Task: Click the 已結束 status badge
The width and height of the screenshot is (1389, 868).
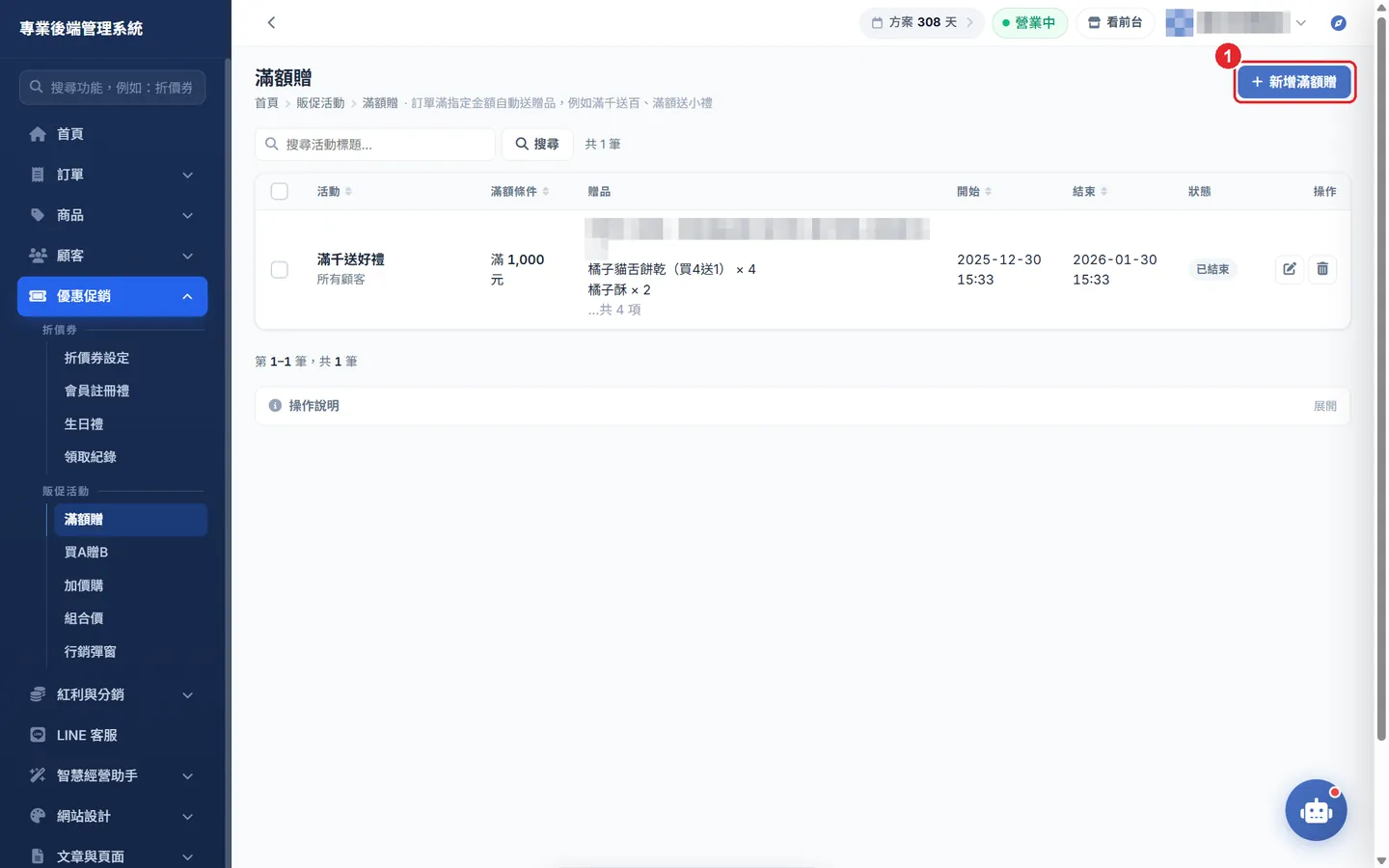Action: [1212, 269]
